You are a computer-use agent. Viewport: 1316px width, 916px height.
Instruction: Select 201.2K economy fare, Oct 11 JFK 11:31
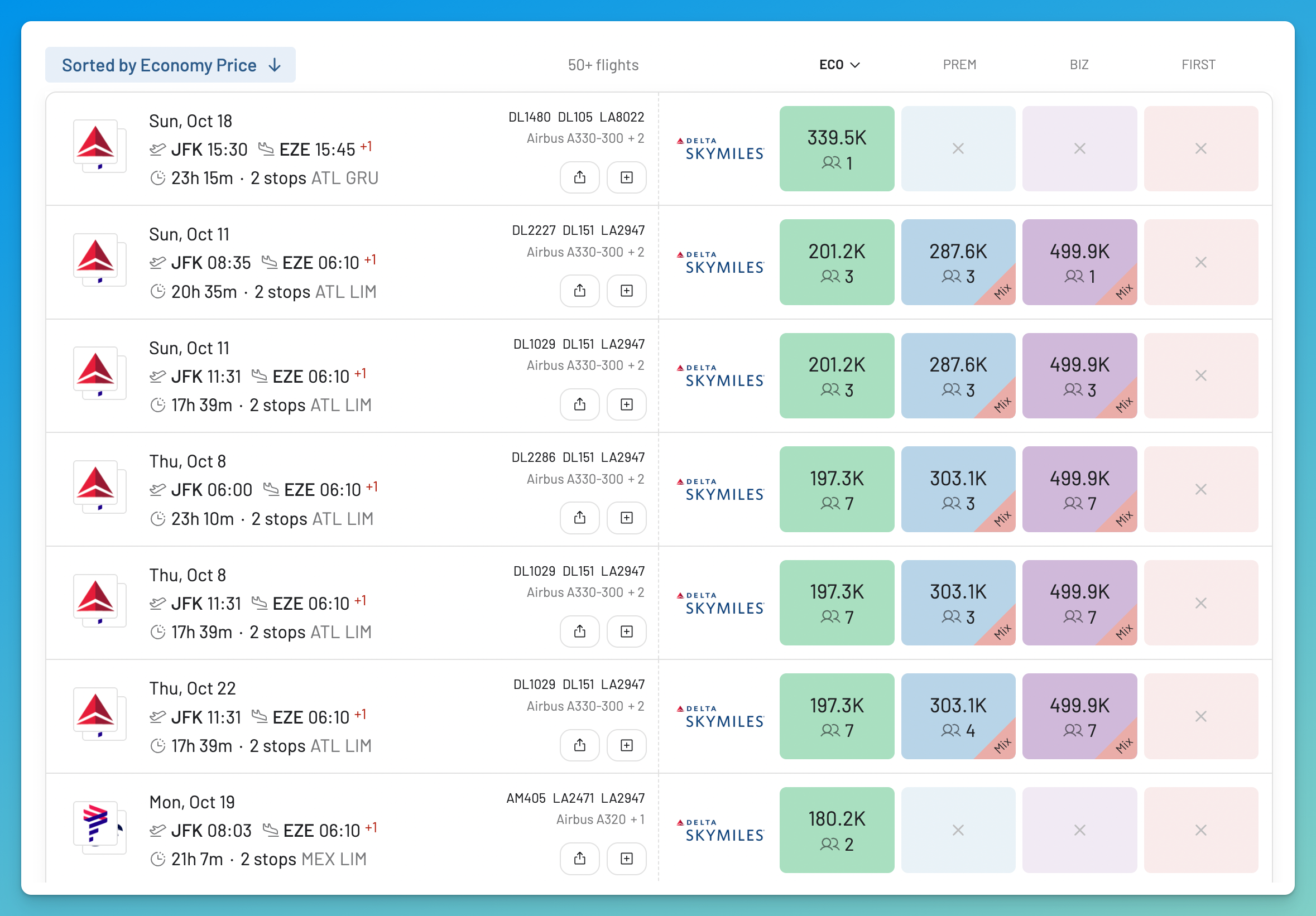(x=836, y=376)
